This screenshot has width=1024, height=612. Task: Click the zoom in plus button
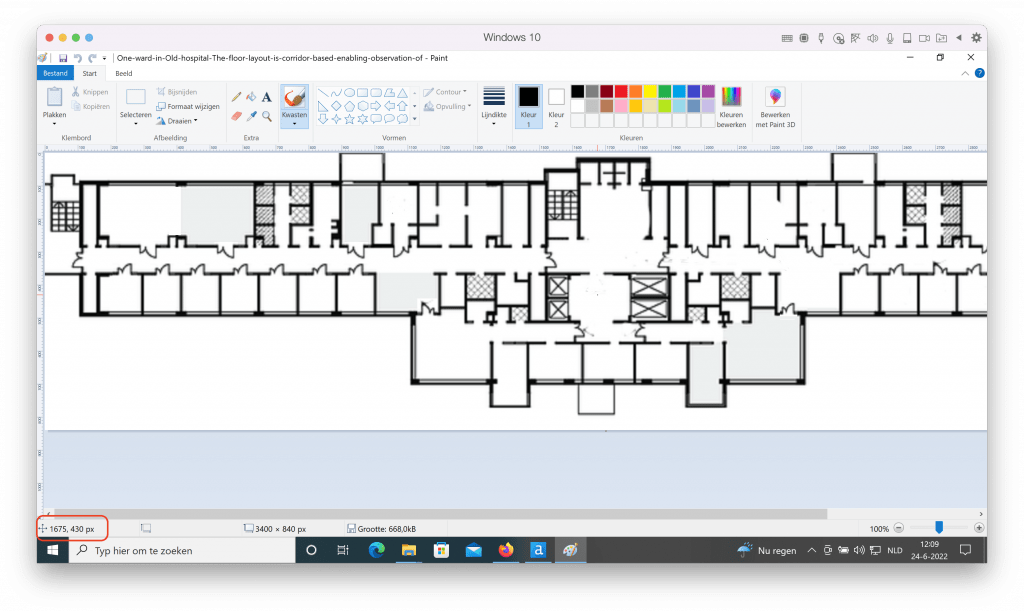pos(978,528)
